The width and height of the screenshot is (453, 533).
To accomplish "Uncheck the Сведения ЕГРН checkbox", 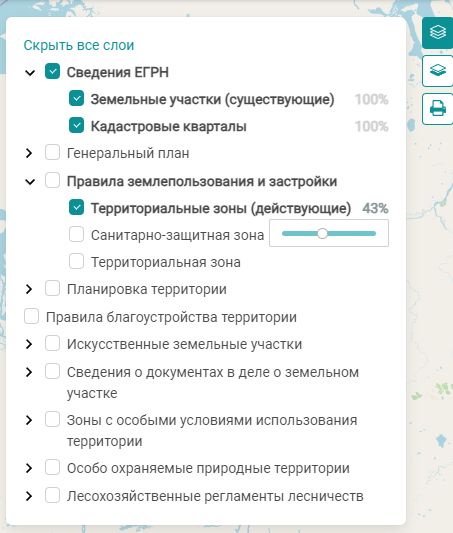I will [x=52, y=71].
